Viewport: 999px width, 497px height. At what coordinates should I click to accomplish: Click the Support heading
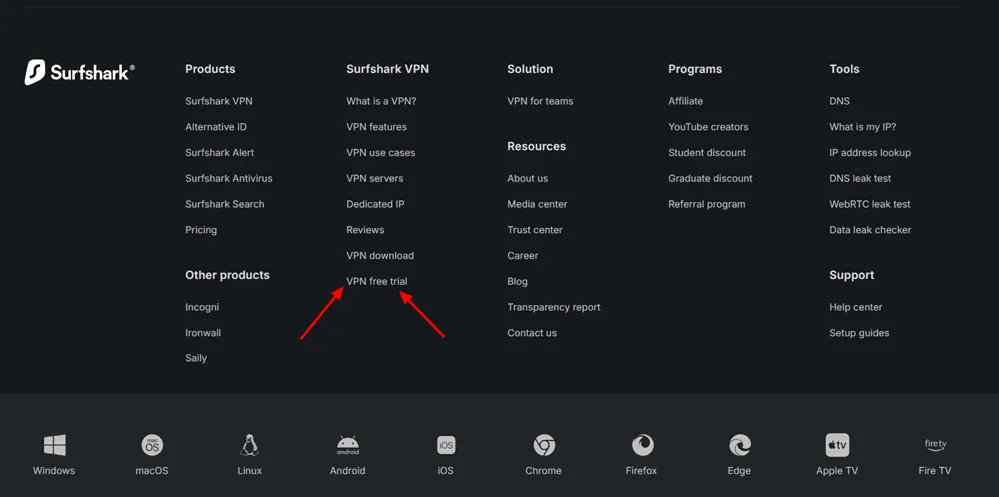pyautogui.click(x=852, y=275)
